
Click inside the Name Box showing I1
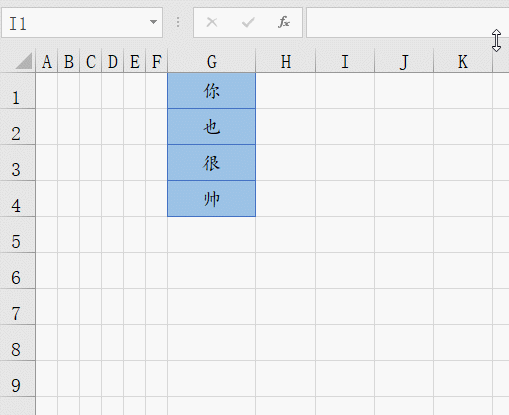pyautogui.click(x=75, y=23)
